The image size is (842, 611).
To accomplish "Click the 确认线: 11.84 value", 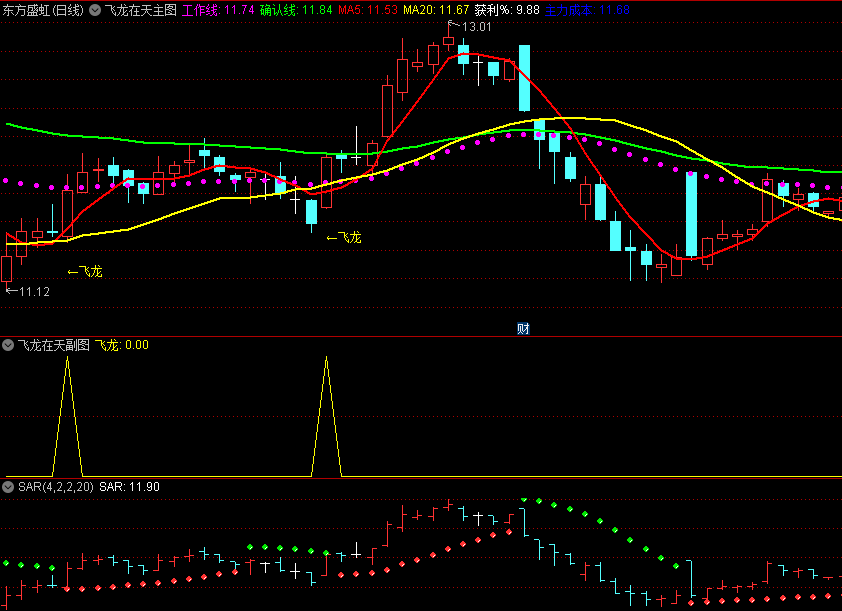I will click(296, 10).
